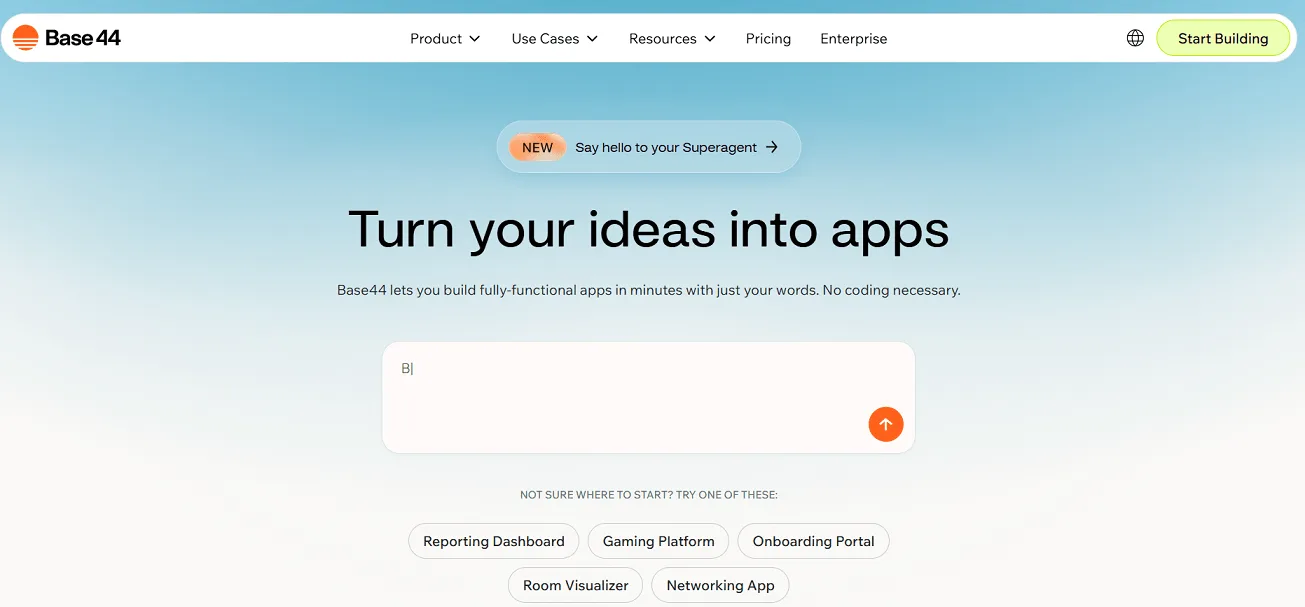Click the Turn your ideas into apps heading
Screen dimensions: 1305x607
[648, 229]
